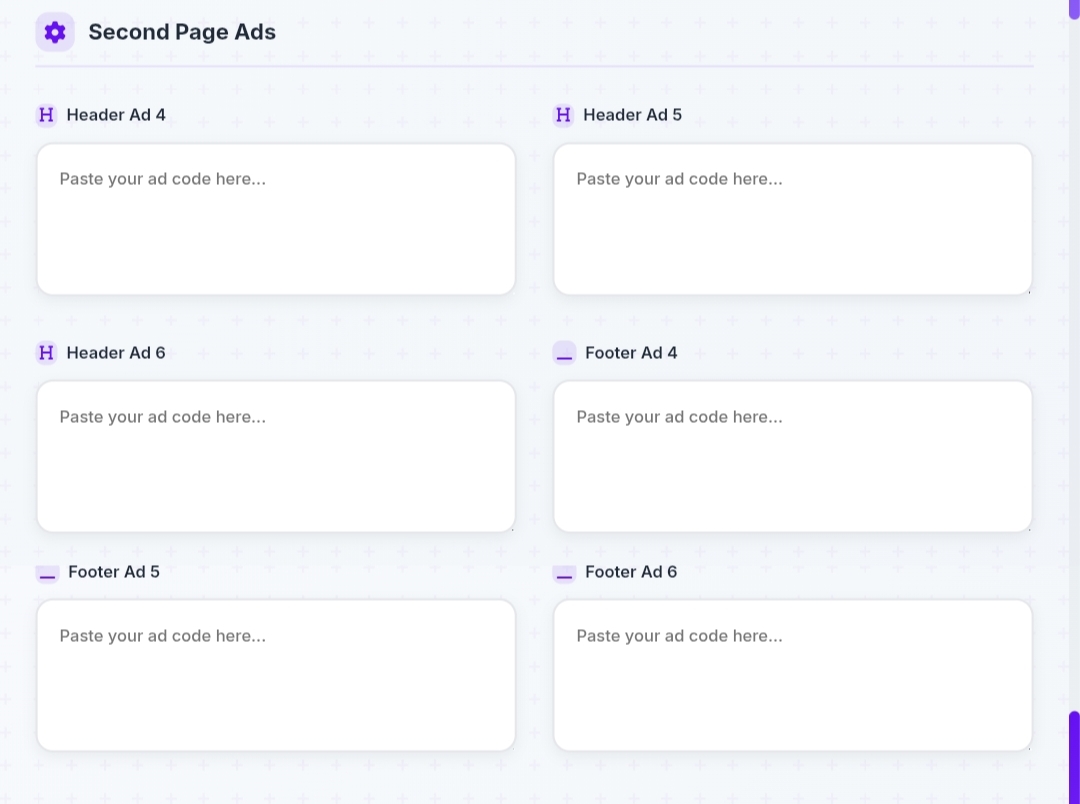Click the purple vertical scrollbar thumb

[1074, 756]
